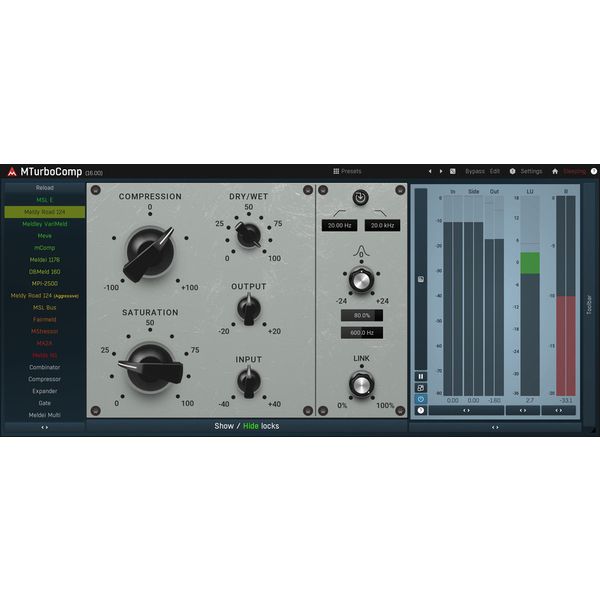Click the 20.0 kHz low-pass field
600x600 pixels.
pos(382,225)
